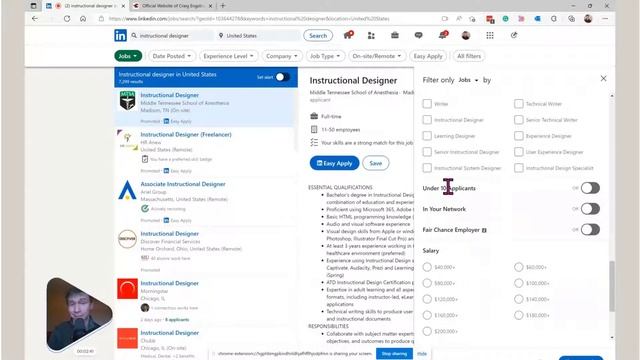Turn on the Set alert switch

pos(282,77)
